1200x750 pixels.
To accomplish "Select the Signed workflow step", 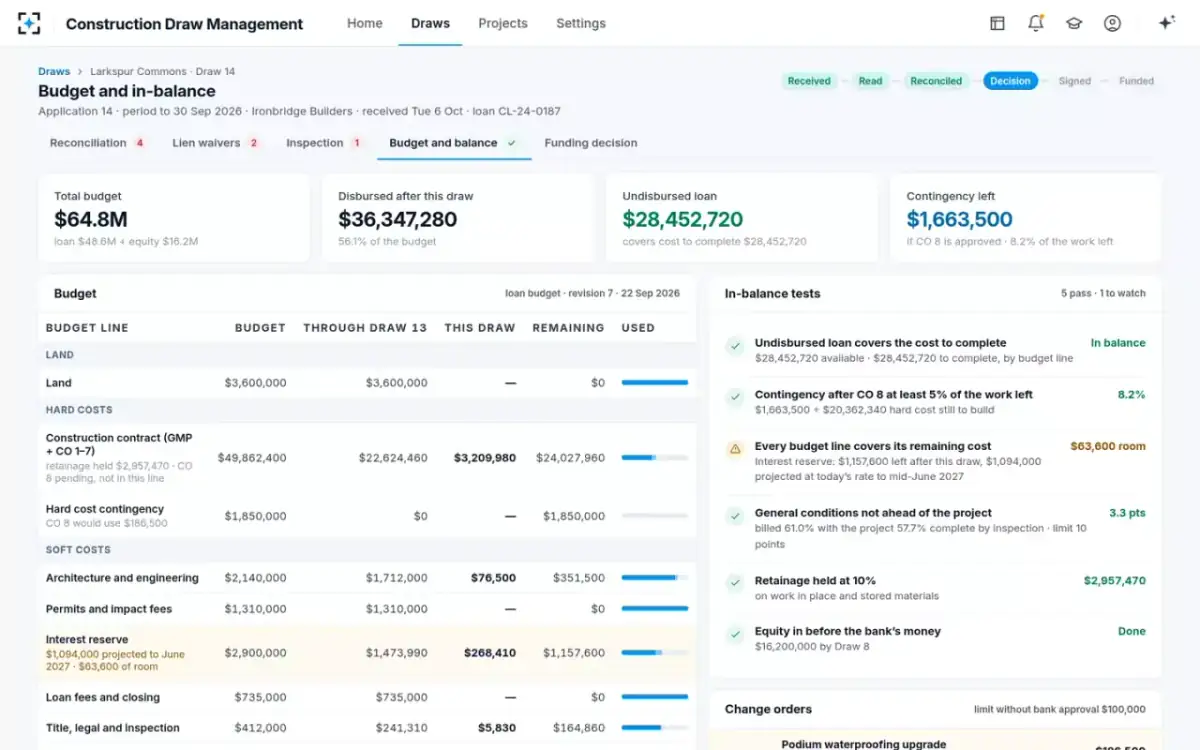I will [x=1075, y=81].
